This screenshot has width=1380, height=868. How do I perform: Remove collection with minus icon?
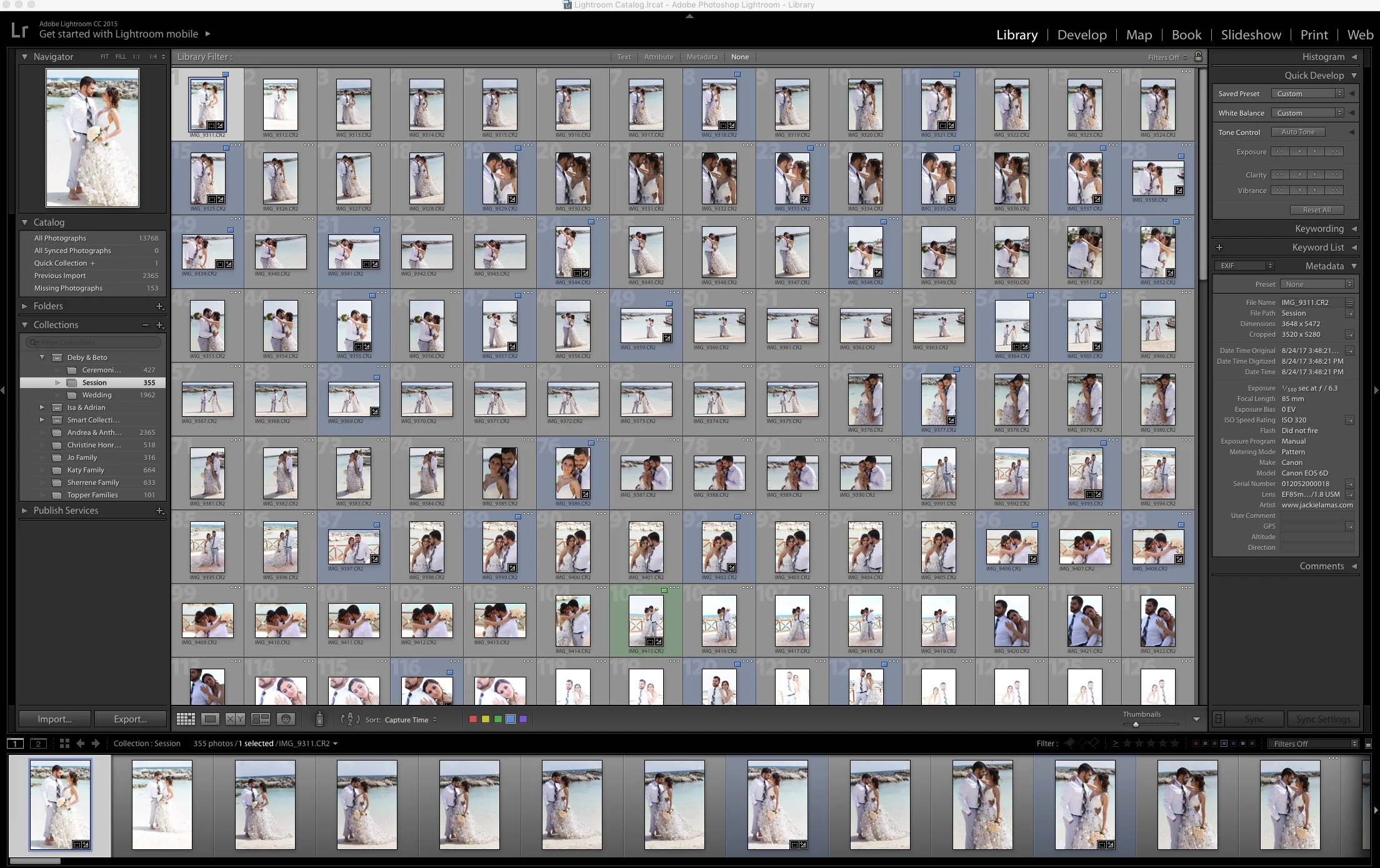pos(145,325)
